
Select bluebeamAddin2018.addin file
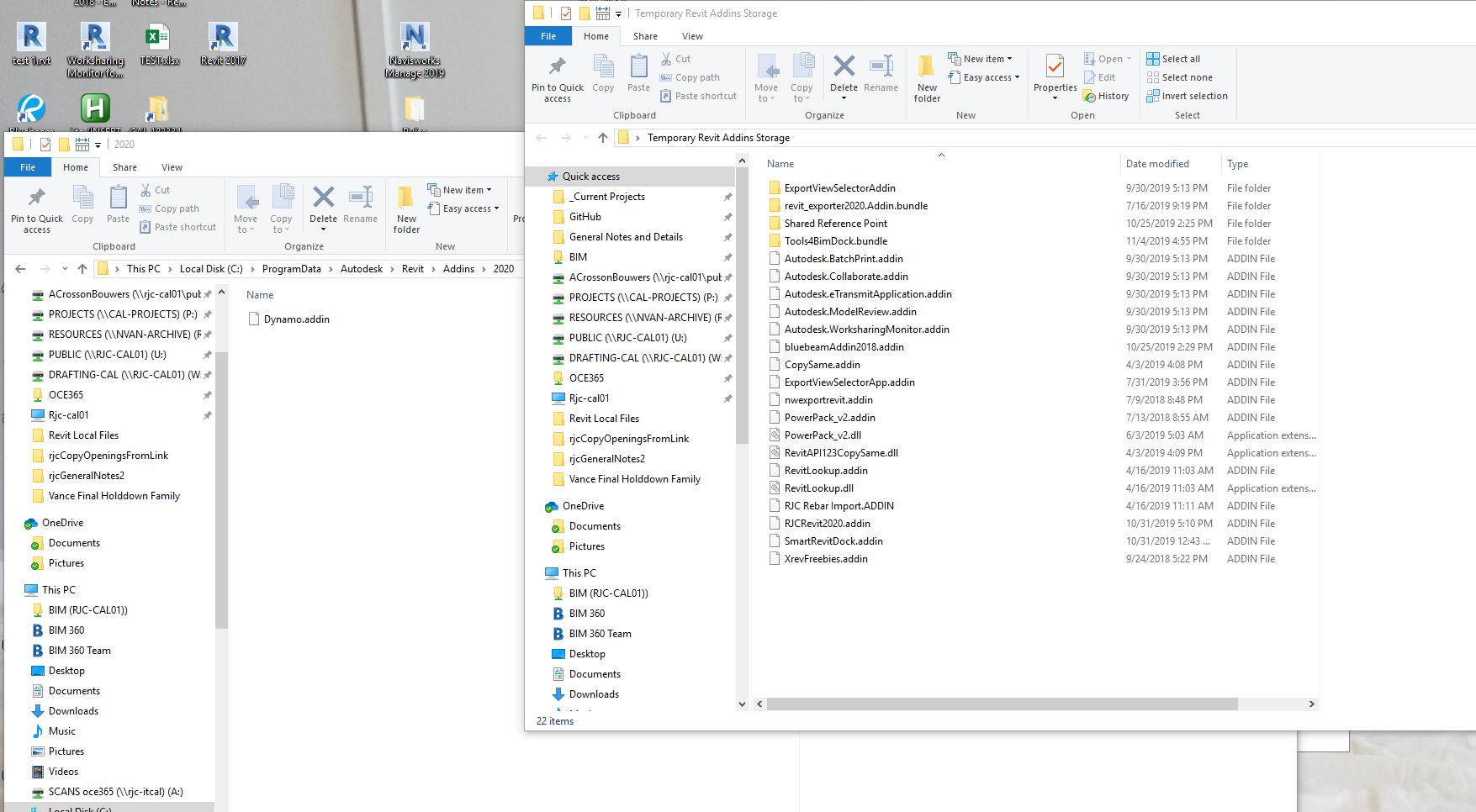point(836,347)
